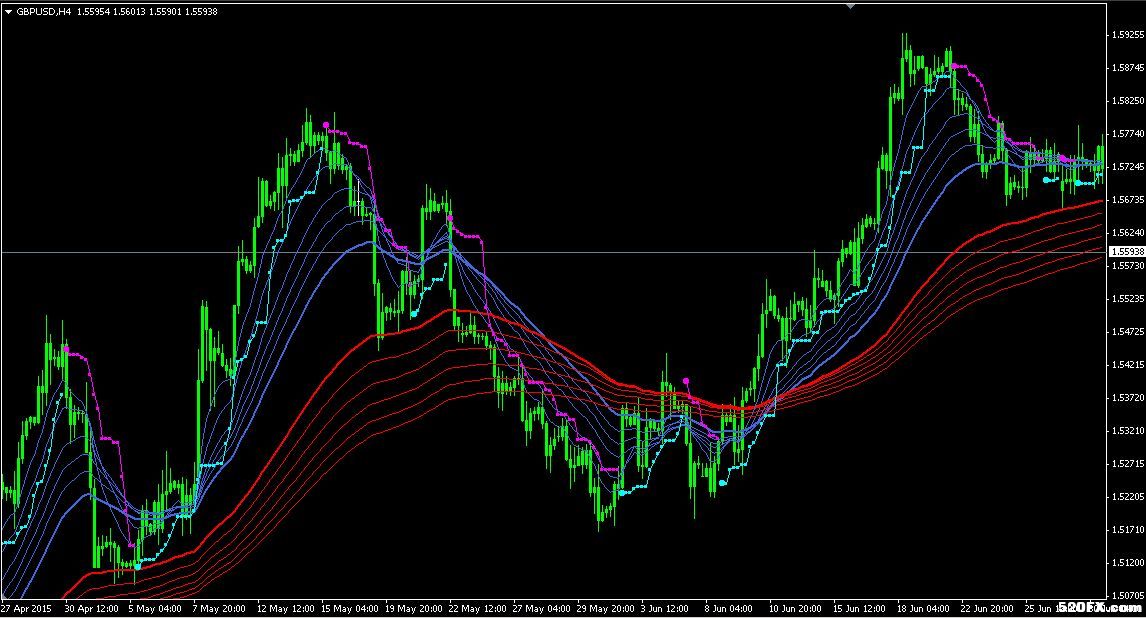Click the 1.51200 price axis label
Image resolution: width=1146 pixels, height=618 pixels.
(x=1128, y=562)
